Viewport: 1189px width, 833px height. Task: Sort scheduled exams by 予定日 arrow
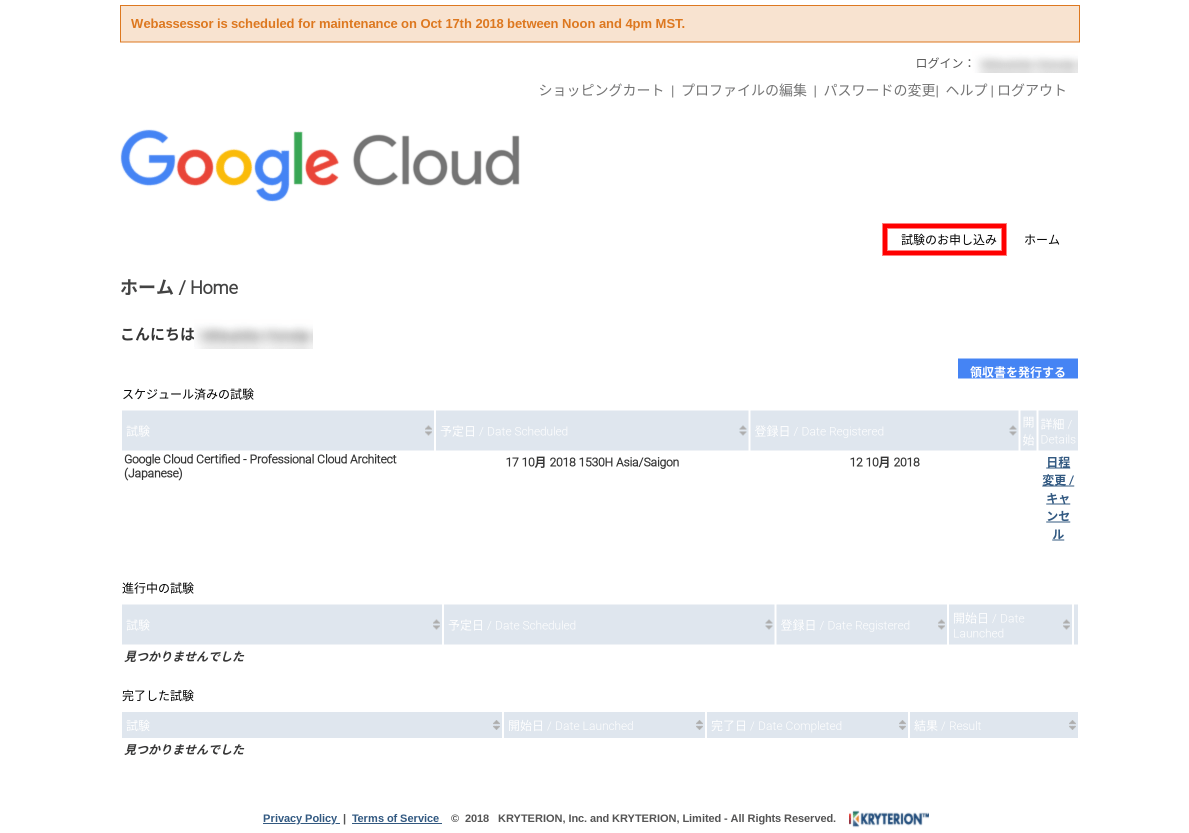click(742, 431)
